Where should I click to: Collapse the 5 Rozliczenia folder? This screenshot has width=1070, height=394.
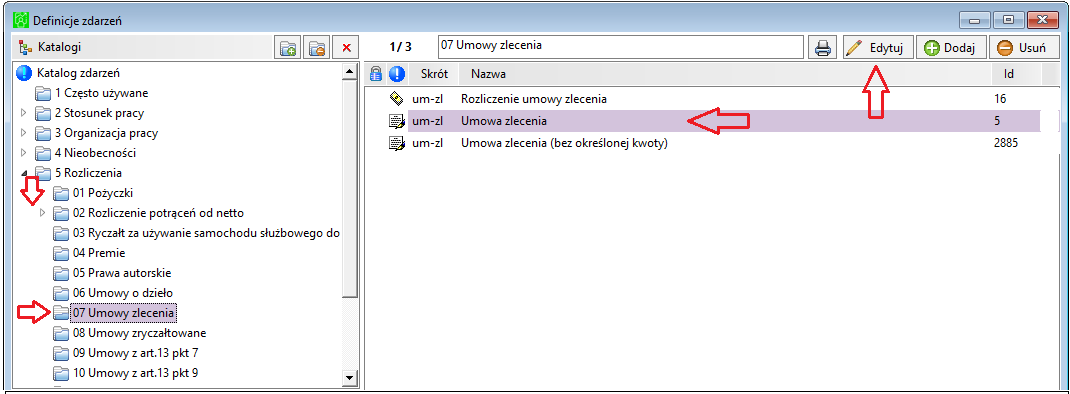pyautogui.click(x=24, y=173)
